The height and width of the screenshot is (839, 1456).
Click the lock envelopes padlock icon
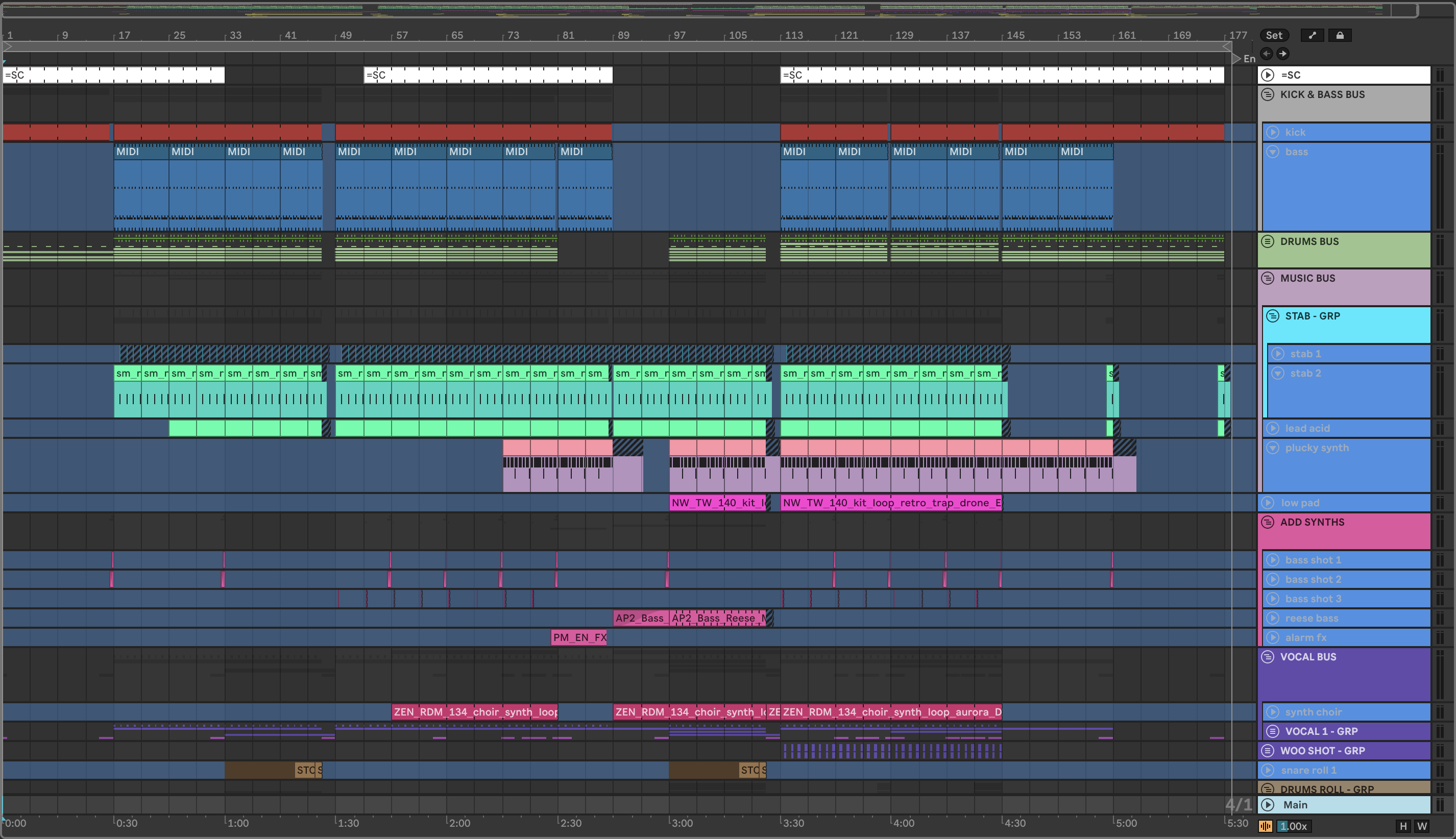tap(1340, 35)
